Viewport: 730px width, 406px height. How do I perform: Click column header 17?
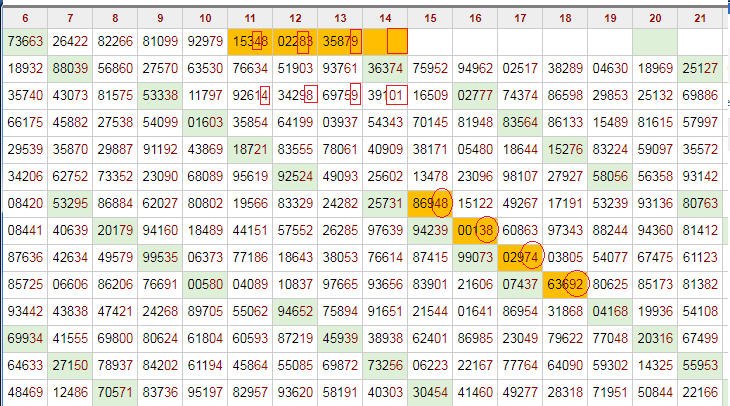pos(520,18)
